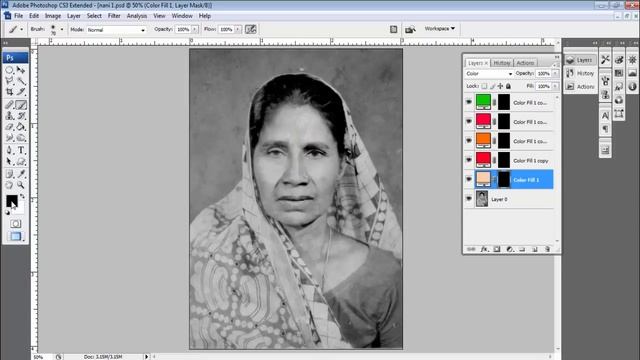The width and height of the screenshot is (640, 360).
Task: Open Flow value arrow
Action: pos(238,29)
